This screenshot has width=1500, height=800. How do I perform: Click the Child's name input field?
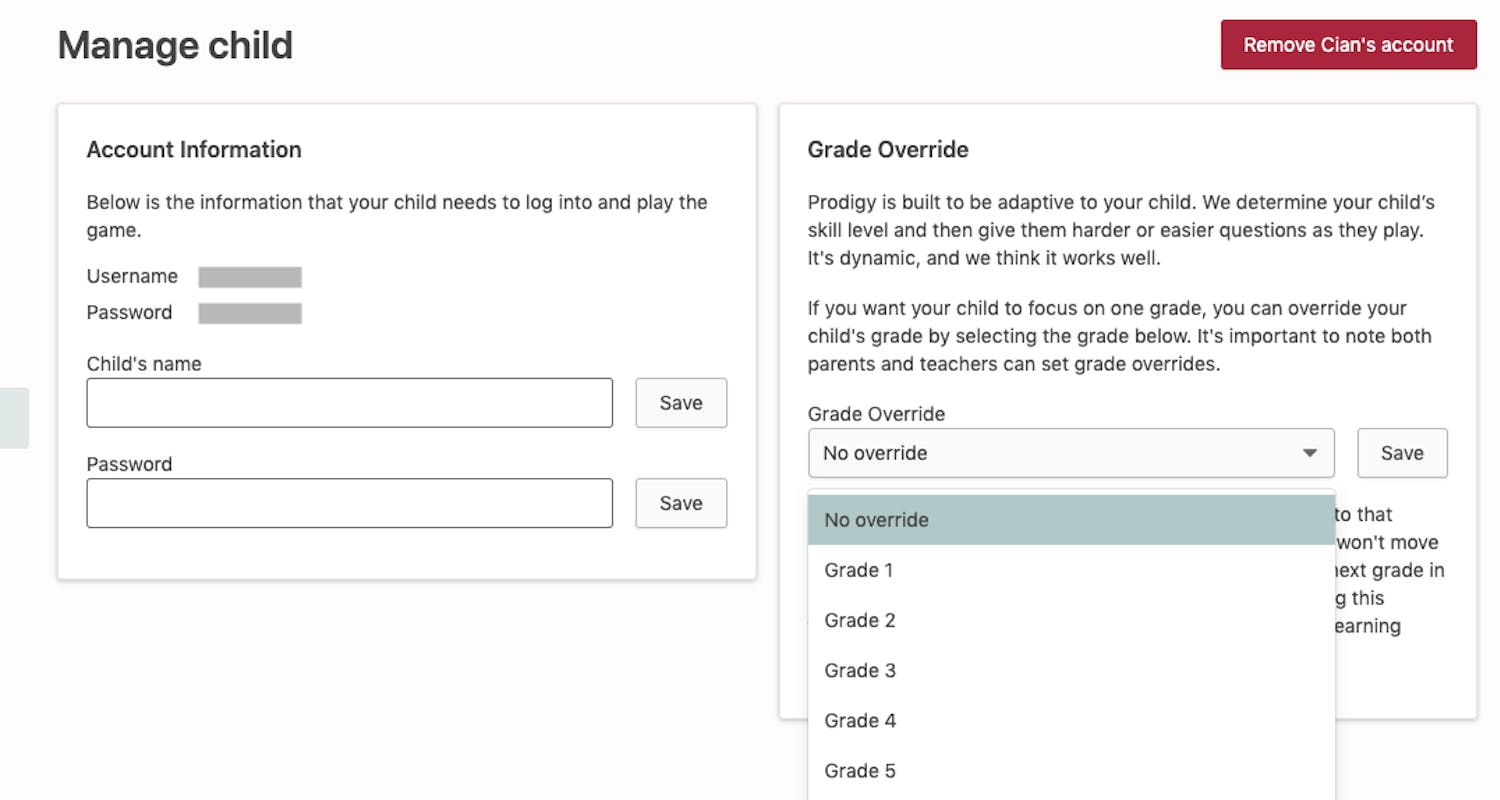pos(350,402)
